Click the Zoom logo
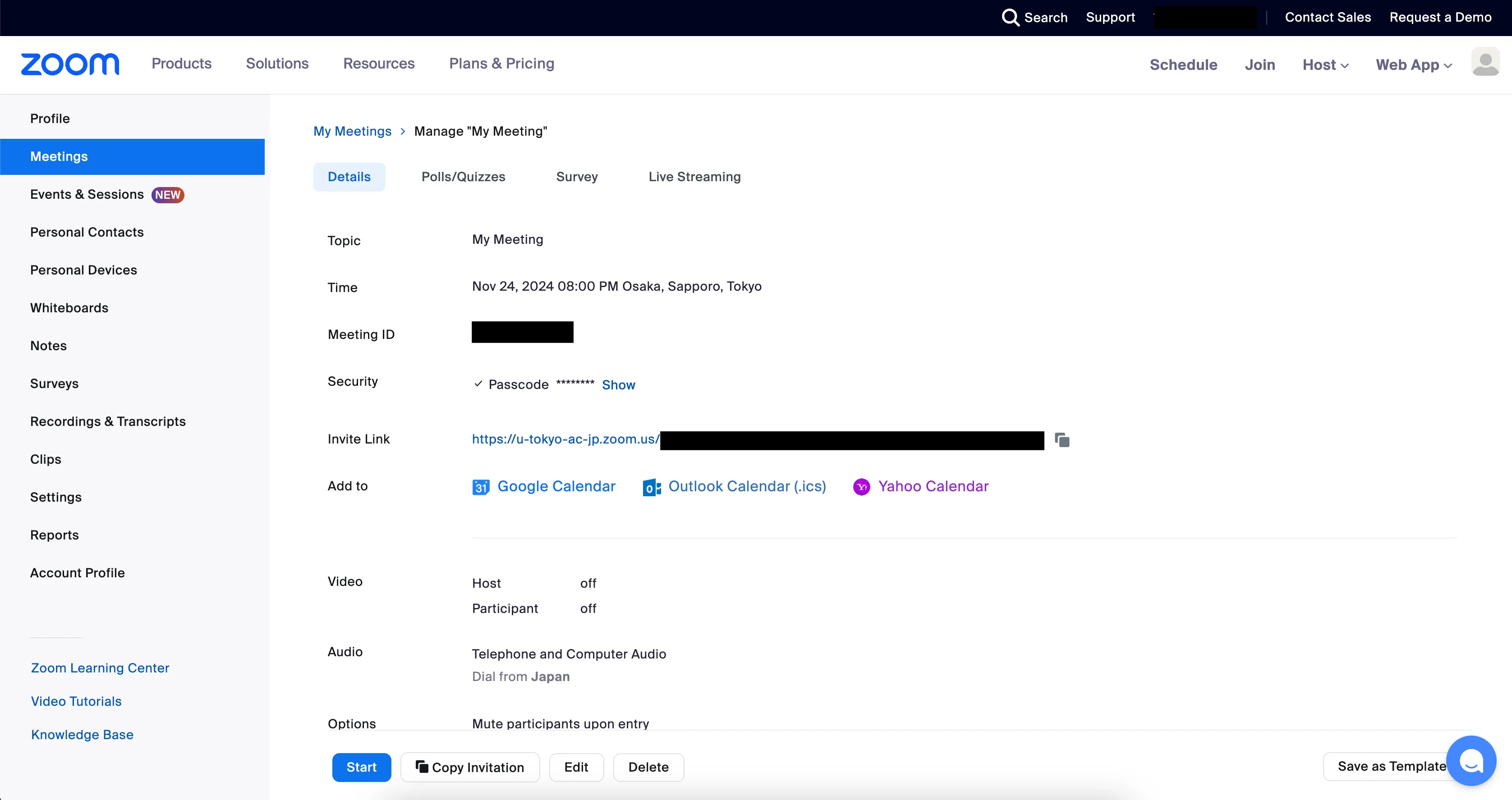 (70, 64)
